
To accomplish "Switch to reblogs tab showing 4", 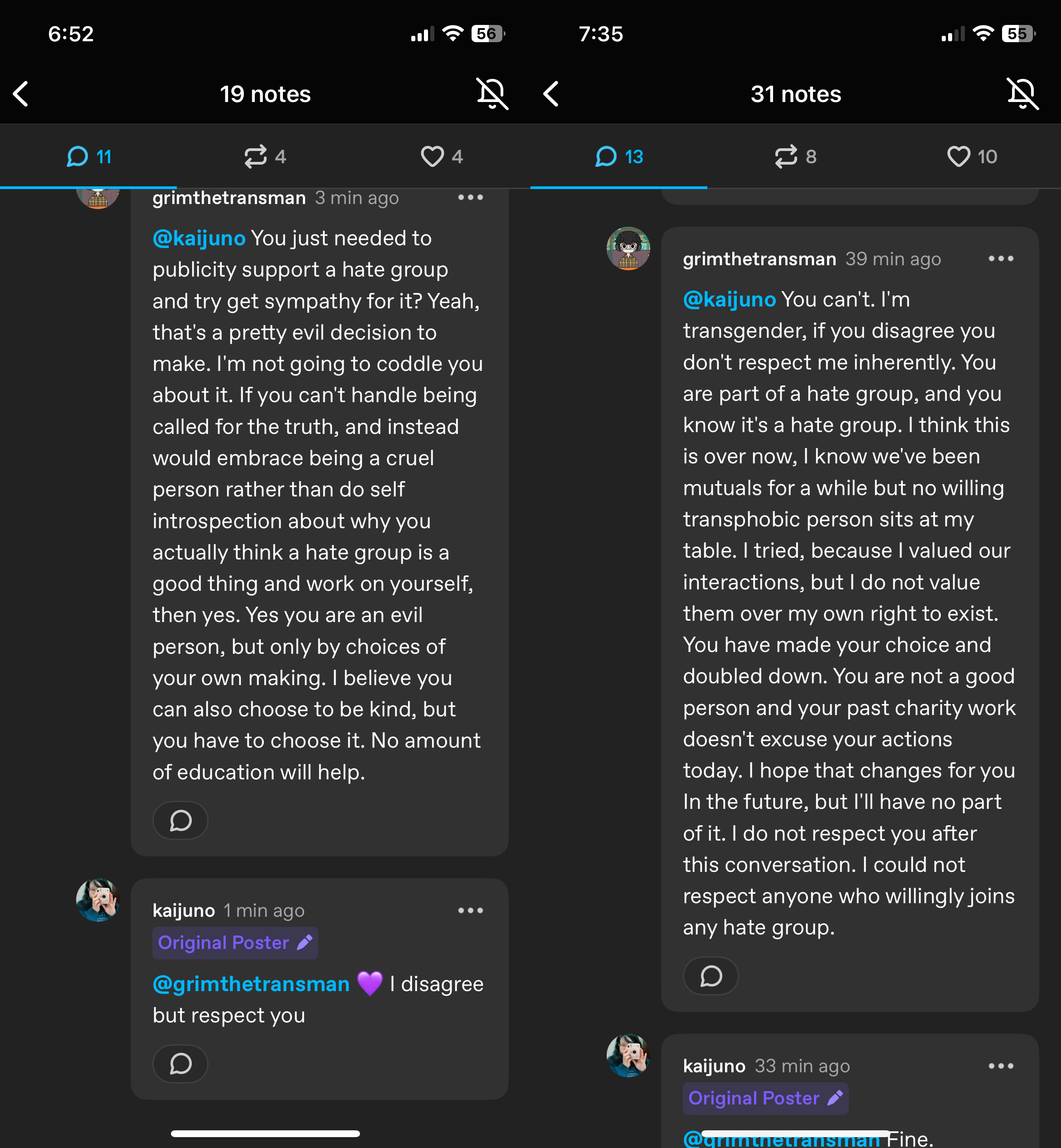I will click(x=265, y=156).
